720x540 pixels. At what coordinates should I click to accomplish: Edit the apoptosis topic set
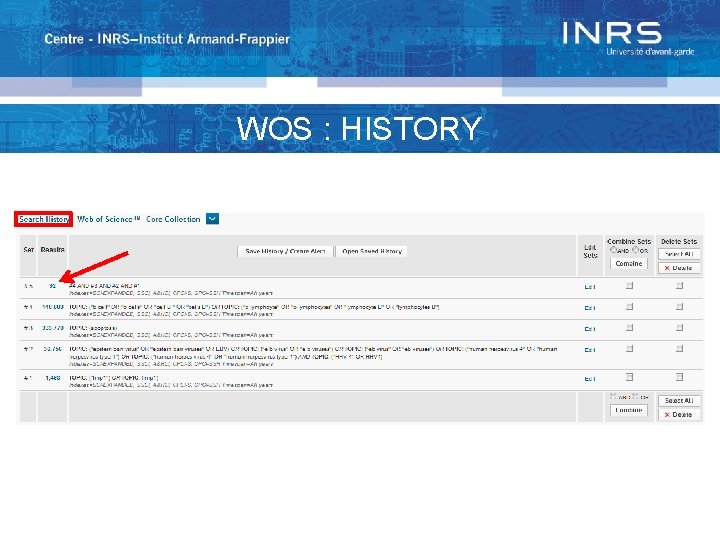590,329
